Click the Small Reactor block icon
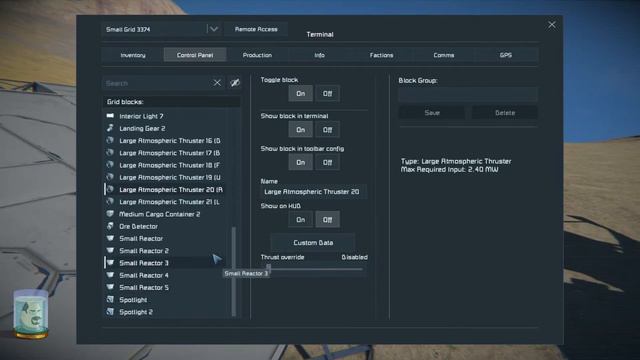This screenshot has width=640, height=360. [x=110, y=238]
